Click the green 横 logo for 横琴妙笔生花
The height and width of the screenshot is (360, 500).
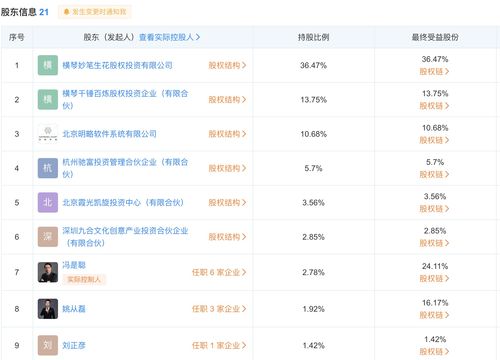[x=48, y=65]
